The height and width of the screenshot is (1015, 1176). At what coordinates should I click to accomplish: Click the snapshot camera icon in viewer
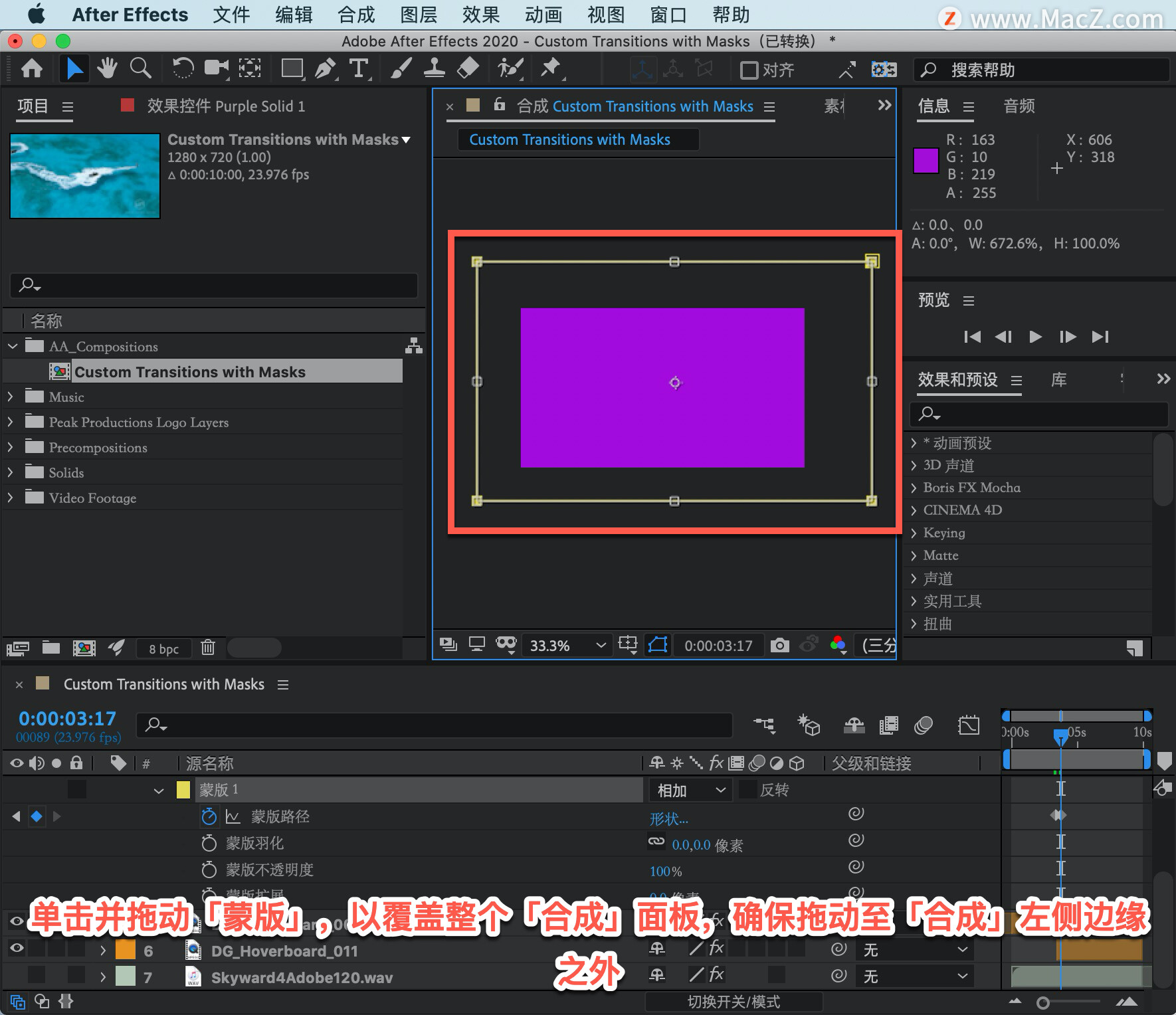click(x=779, y=645)
